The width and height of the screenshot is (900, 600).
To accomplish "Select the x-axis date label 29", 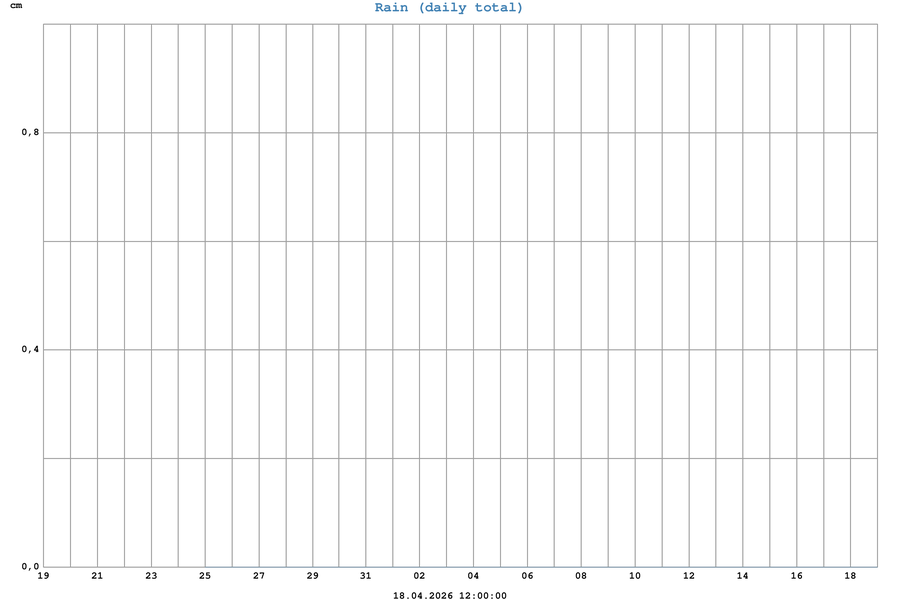I will point(312,576).
